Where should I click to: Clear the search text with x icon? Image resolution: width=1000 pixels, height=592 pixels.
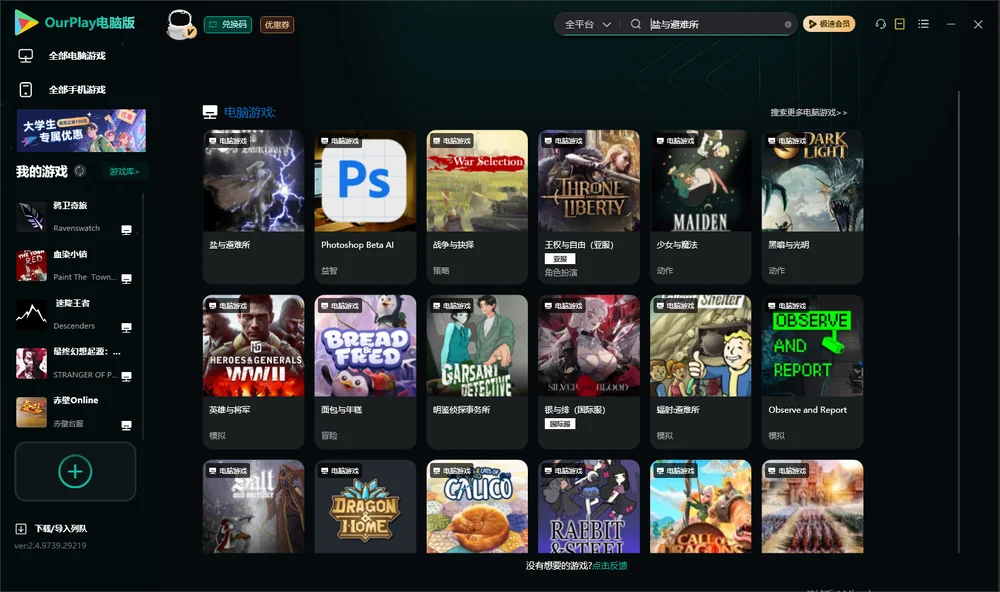click(788, 24)
